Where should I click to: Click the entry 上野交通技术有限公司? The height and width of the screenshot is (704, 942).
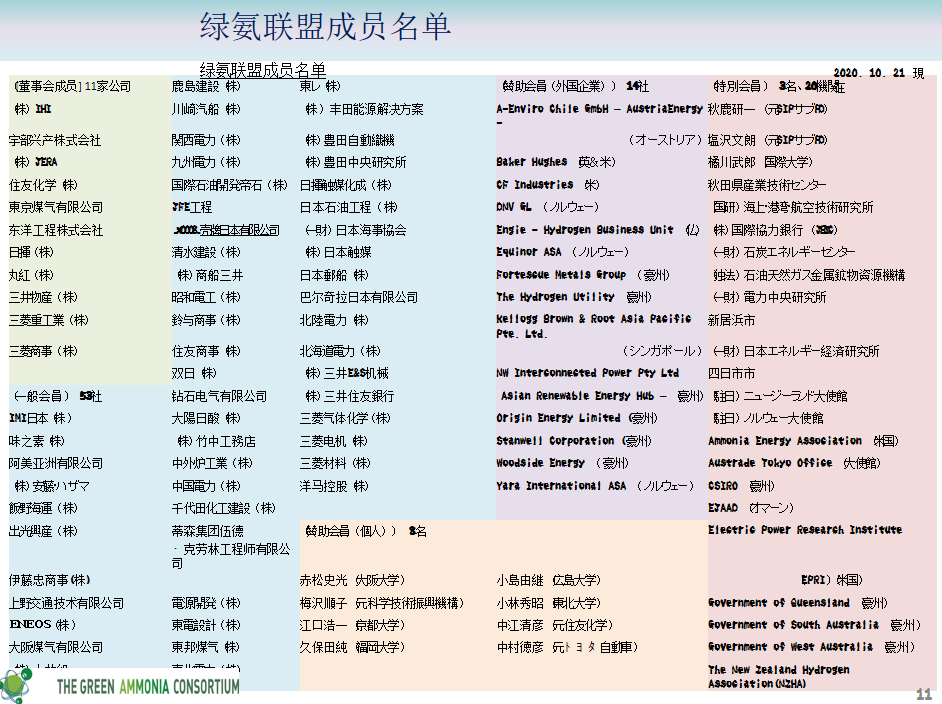click(67, 603)
